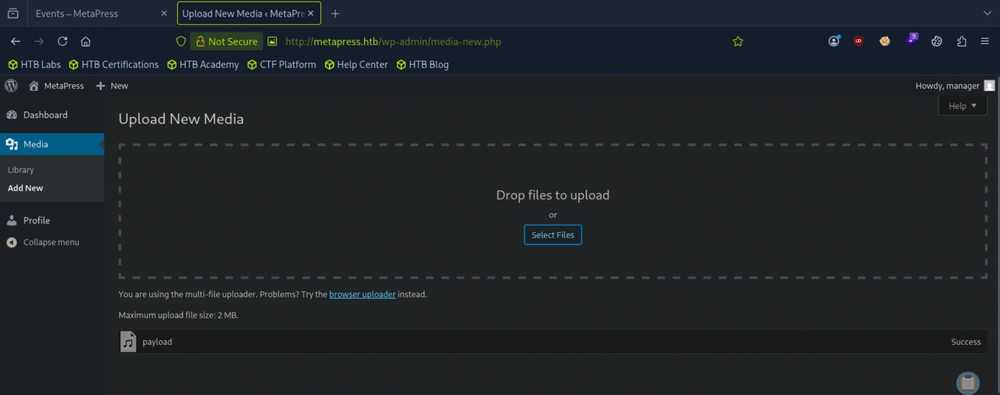Close the Upload New Media tab

click(311, 13)
